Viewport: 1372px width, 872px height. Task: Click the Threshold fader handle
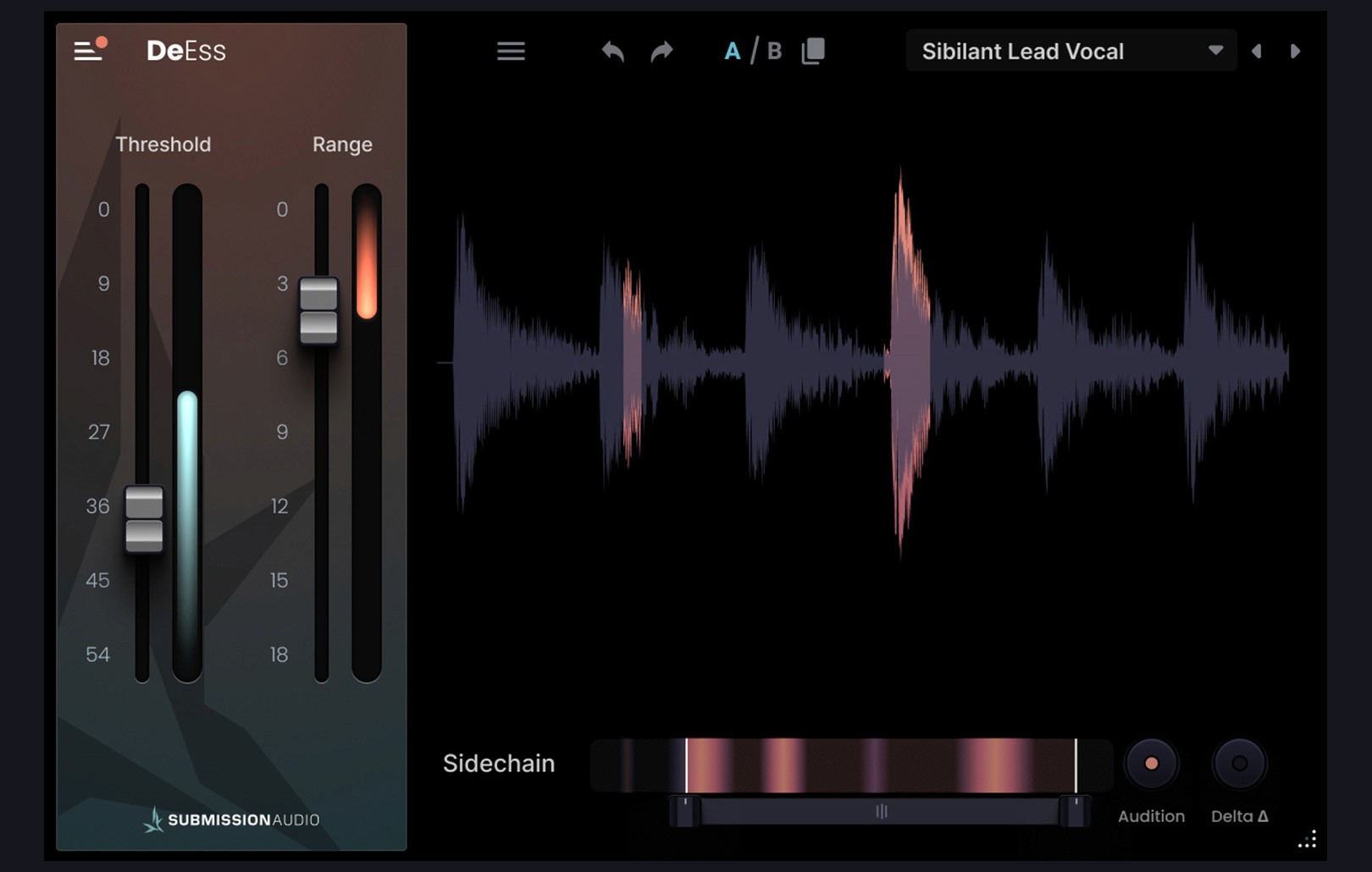pos(146,519)
